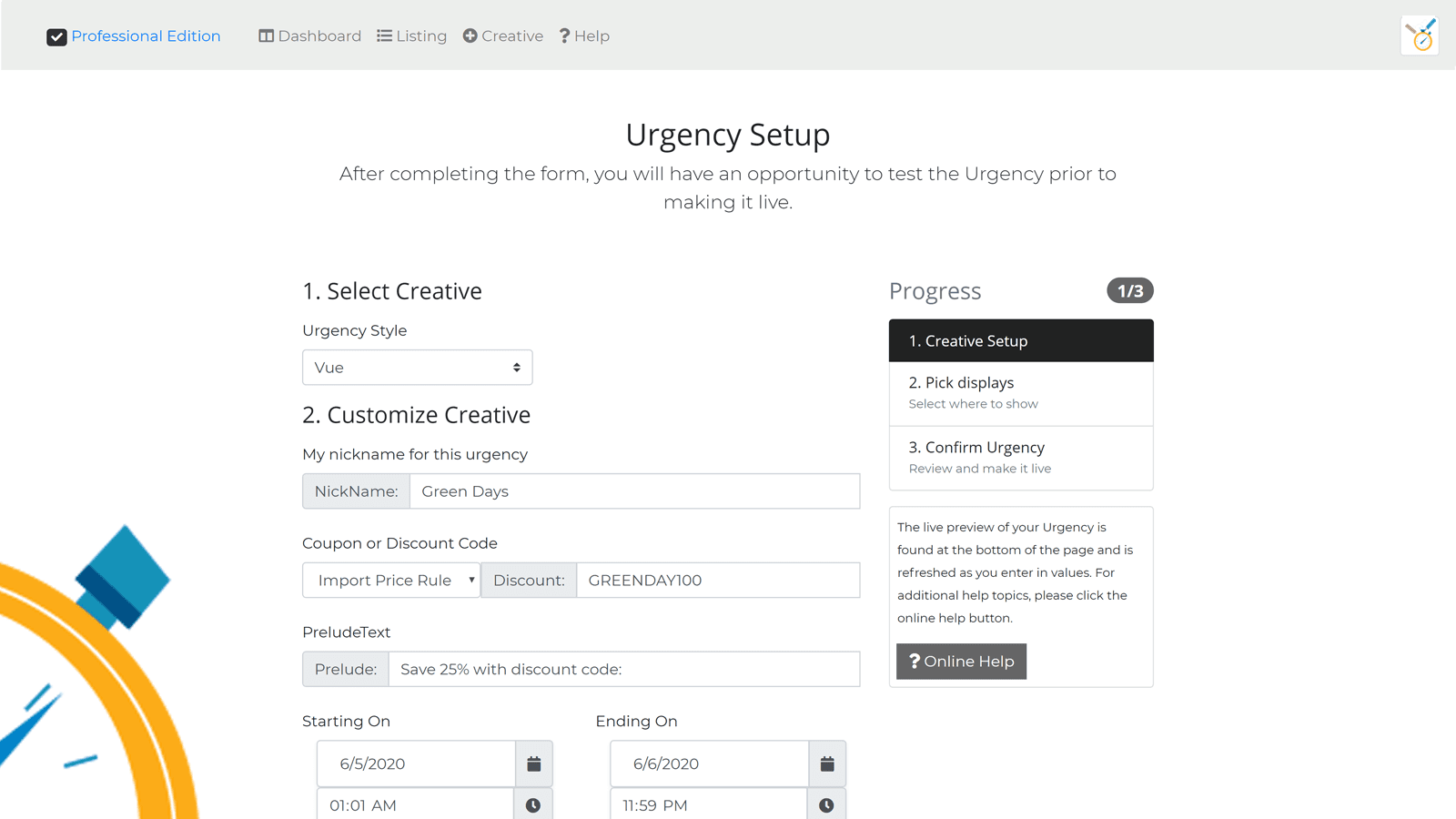Screen dimensions: 1456x819
Task: Open the Urgency Style dropdown
Action: pos(417,367)
